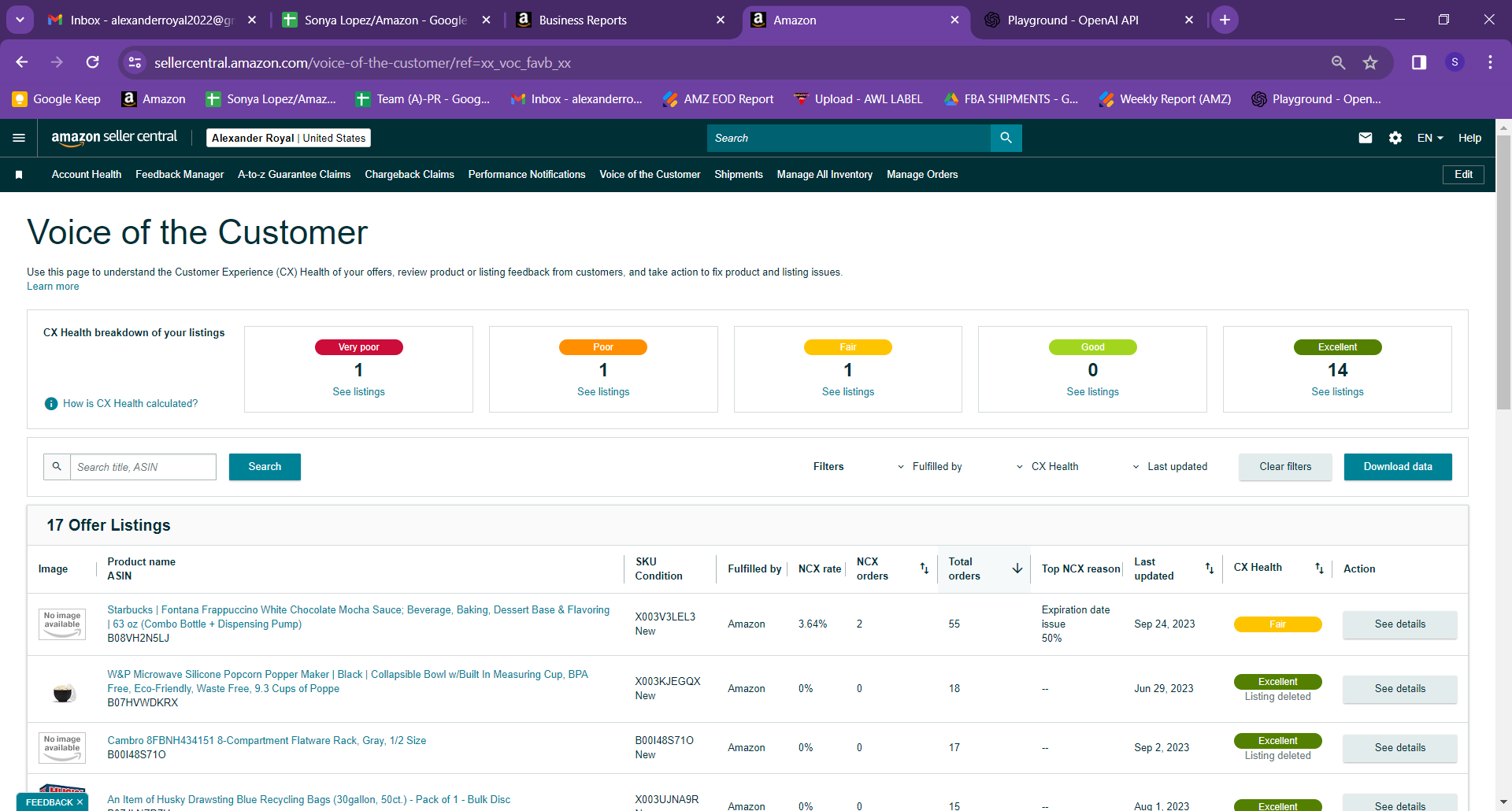See details for the Starbucks Fontana listing
Viewport: 1512px width, 811px height.
[x=1399, y=624]
